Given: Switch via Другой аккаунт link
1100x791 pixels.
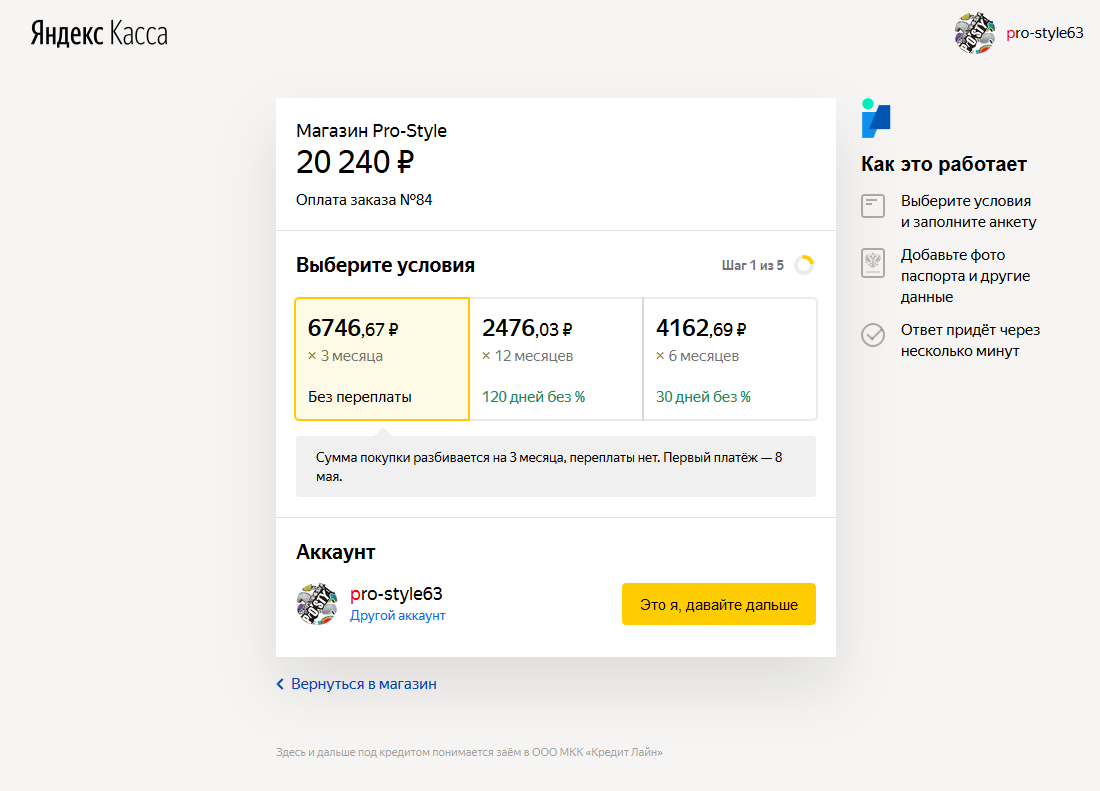Looking at the screenshot, I should pyautogui.click(x=398, y=616).
